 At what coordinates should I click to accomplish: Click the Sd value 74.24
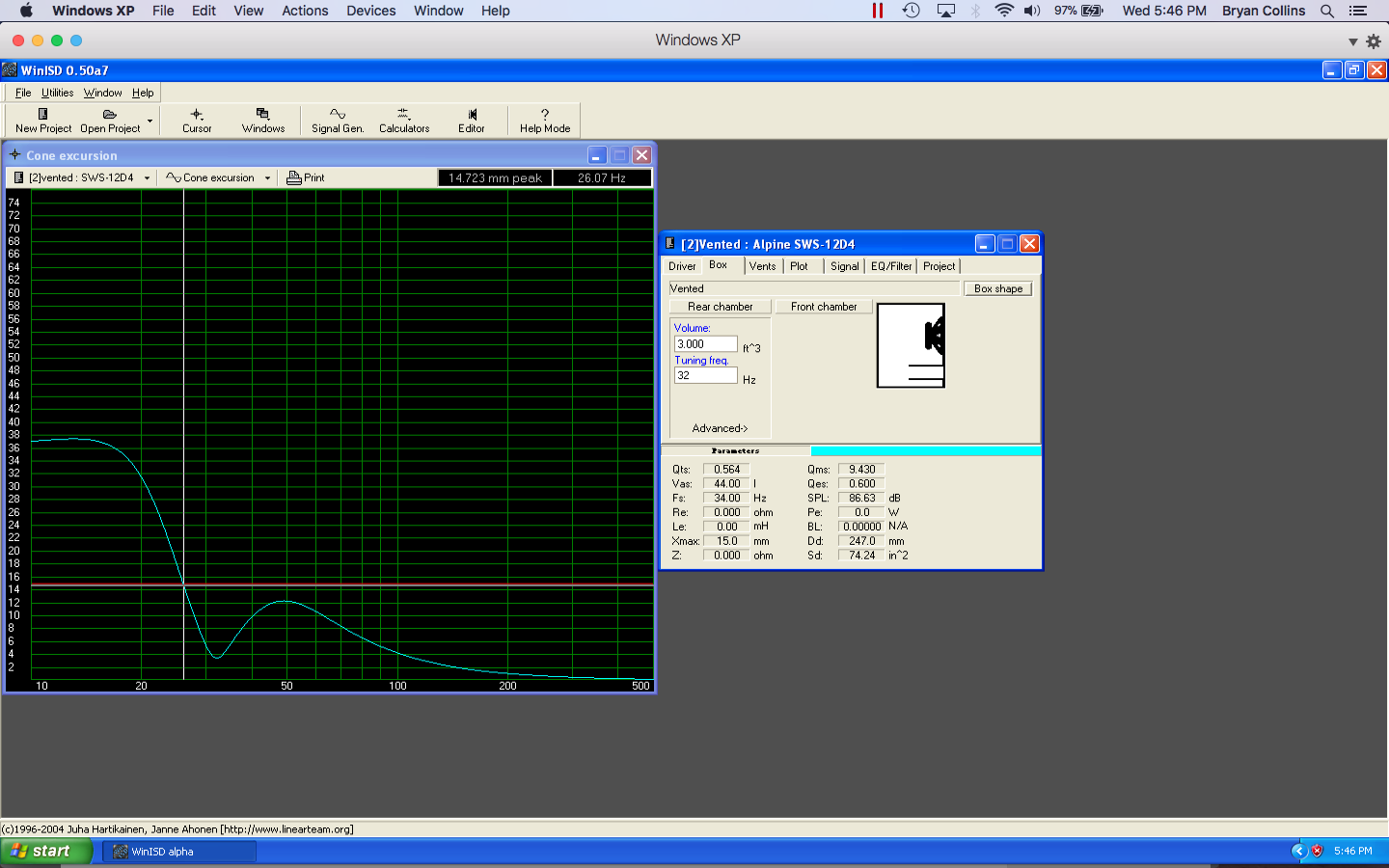click(862, 556)
